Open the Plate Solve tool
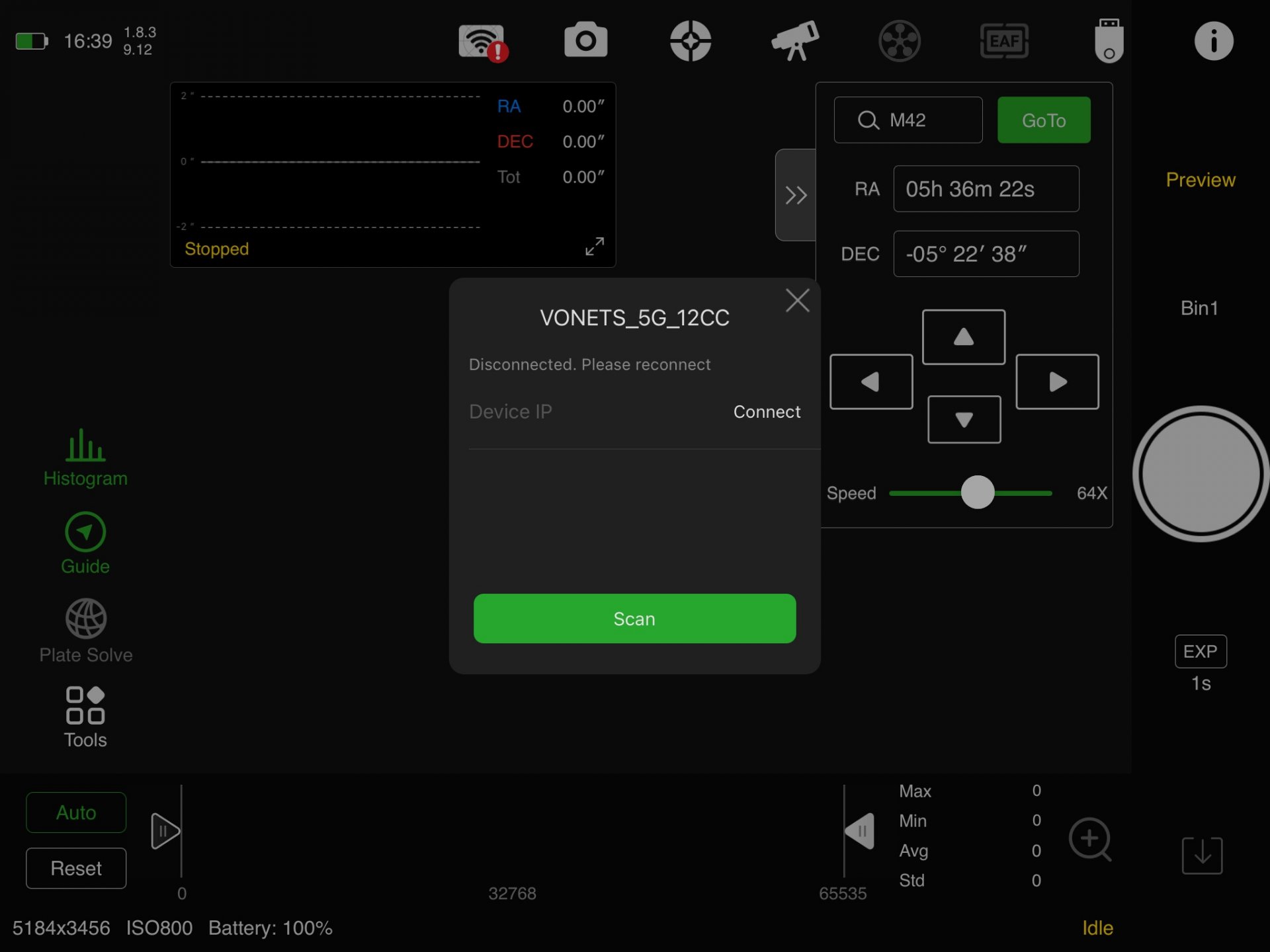This screenshot has height=952, width=1270. coord(85,631)
